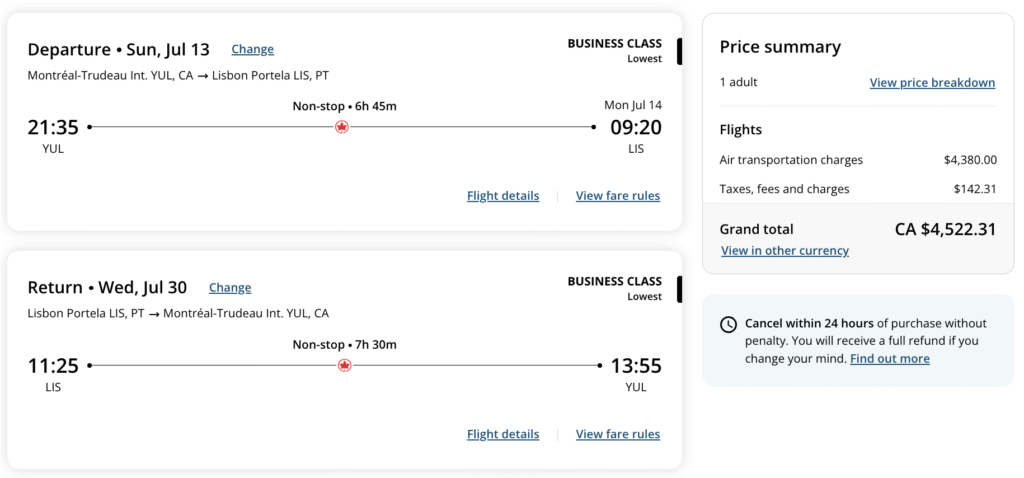Image resolution: width=1024 pixels, height=478 pixels.
Task: Click the Air Canada logo on departure flight
Action: [x=342, y=127]
